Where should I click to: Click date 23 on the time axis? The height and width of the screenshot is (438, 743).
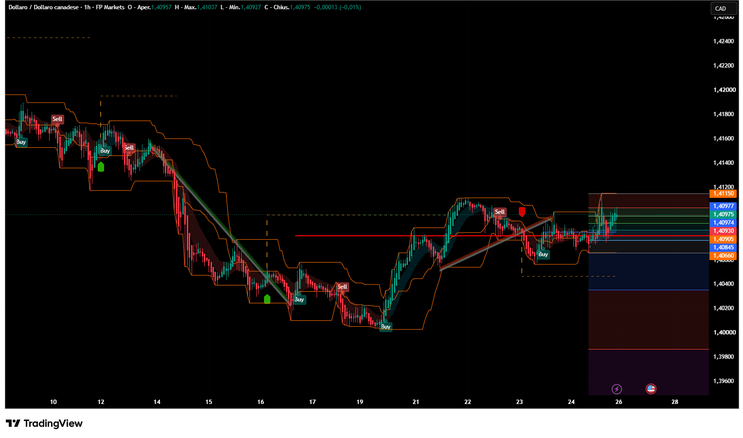tap(519, 402)
